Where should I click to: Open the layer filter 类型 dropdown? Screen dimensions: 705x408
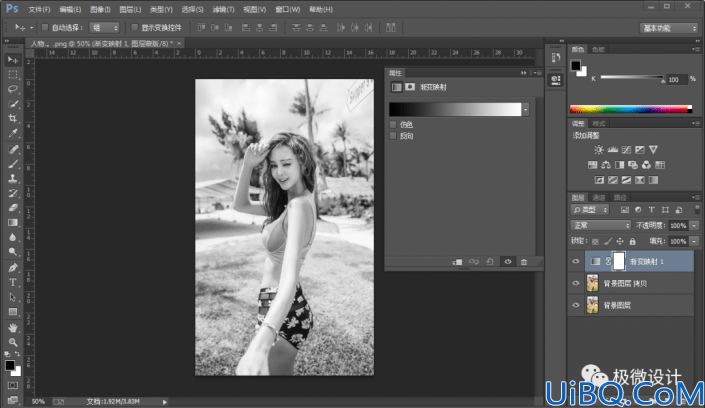coord(590,210)
